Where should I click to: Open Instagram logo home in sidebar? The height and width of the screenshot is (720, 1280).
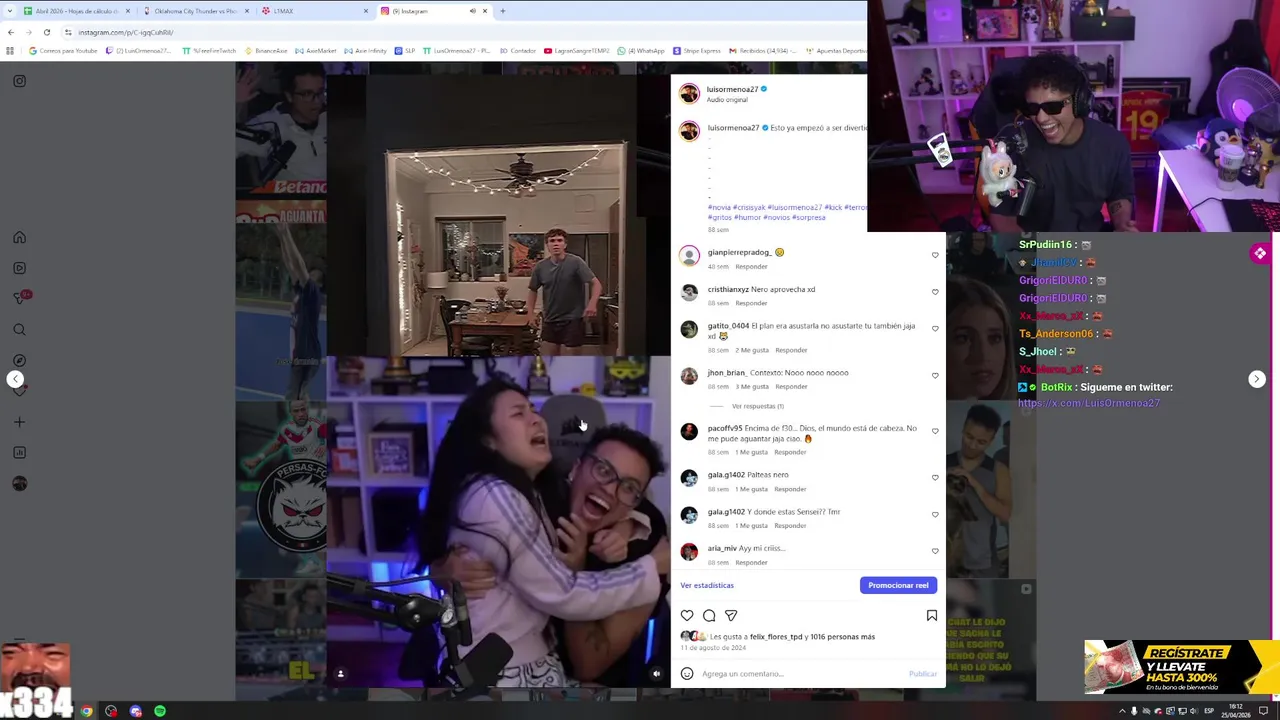tap(19, 81)
